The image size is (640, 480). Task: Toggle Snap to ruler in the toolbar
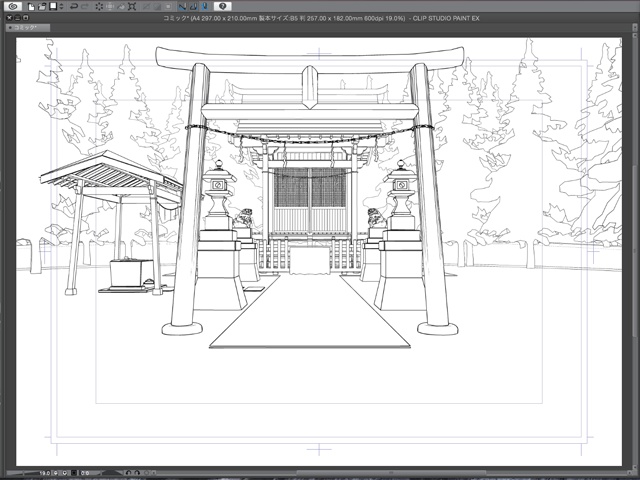click(182, 7)
